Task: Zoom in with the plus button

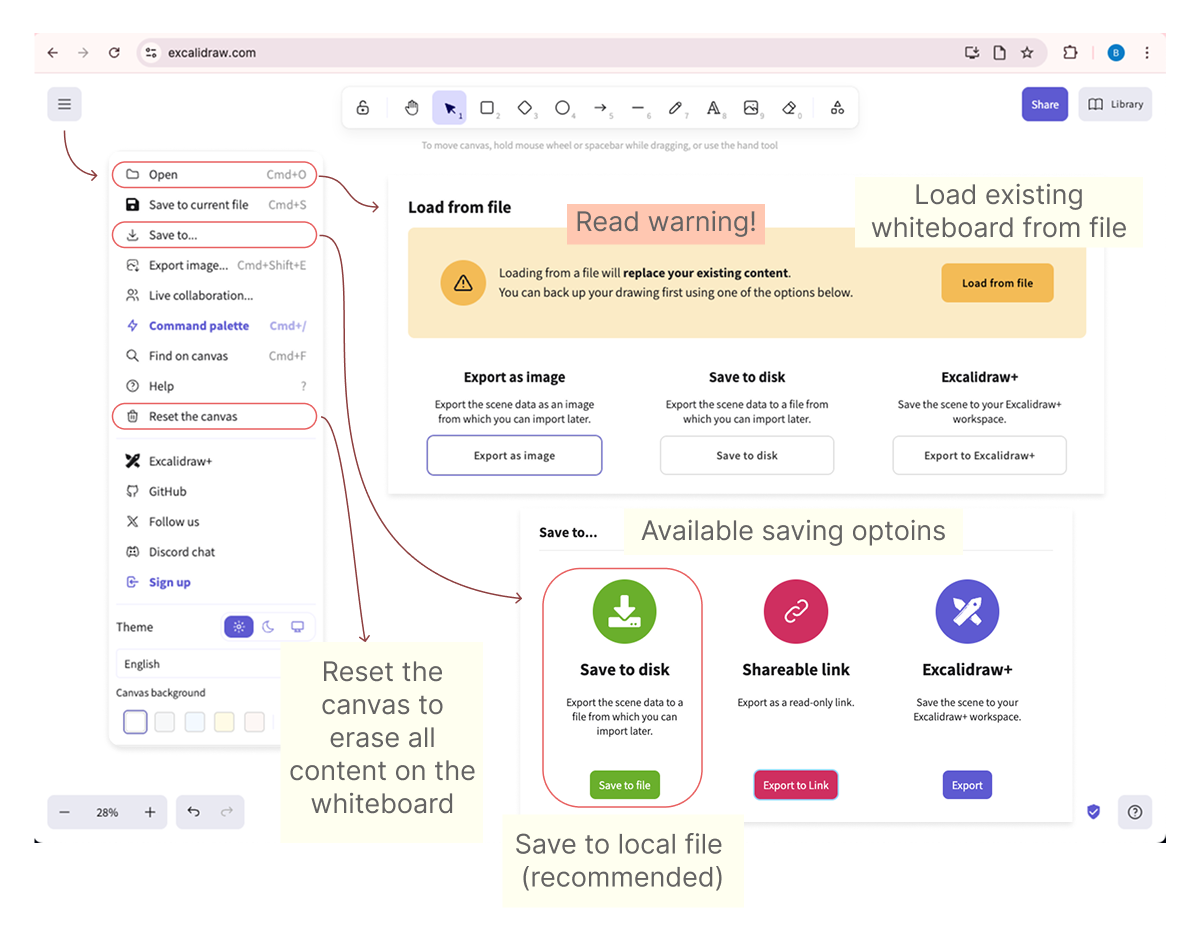Action: 150,812
